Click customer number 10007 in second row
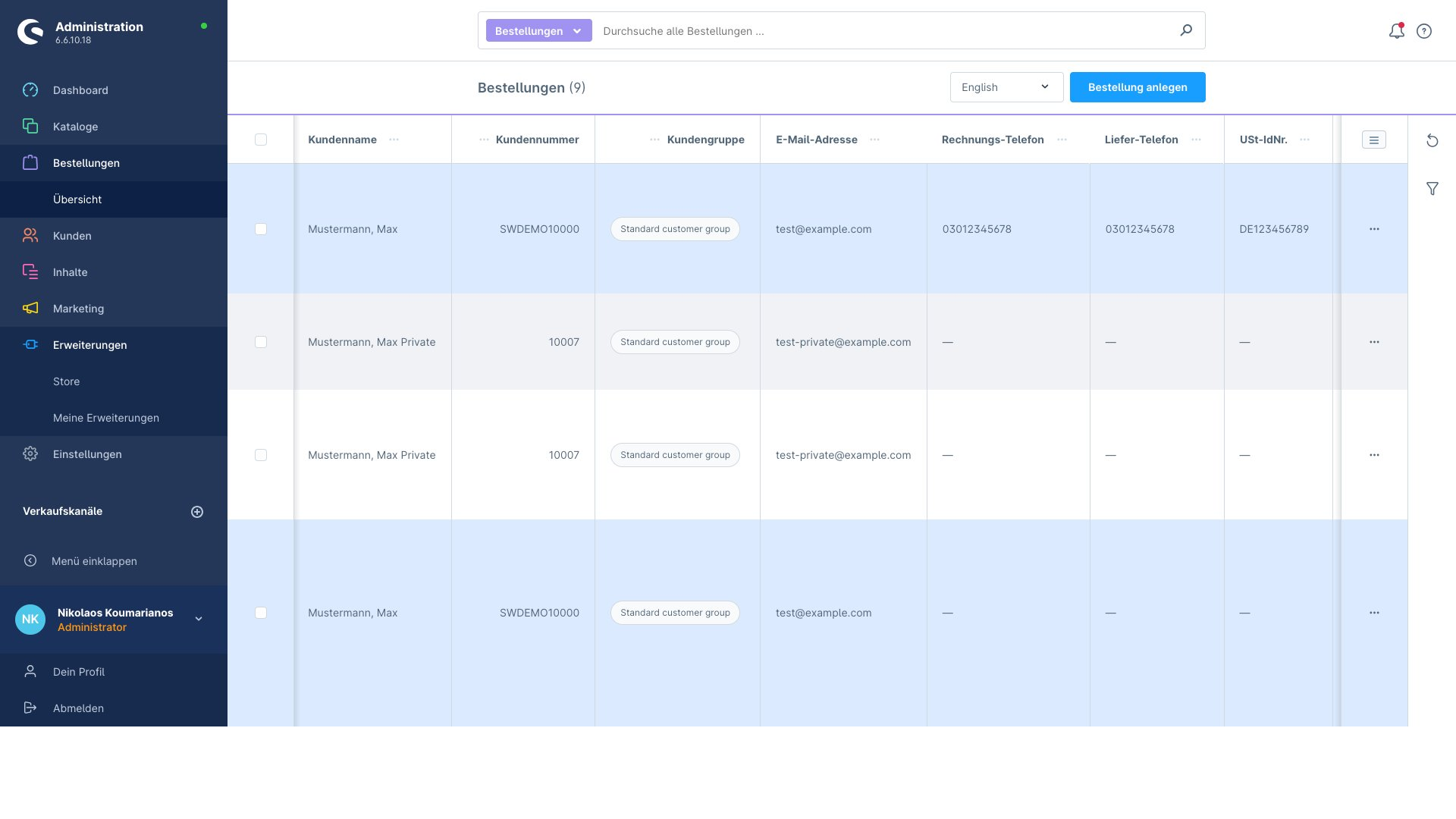 pos(563,342)
